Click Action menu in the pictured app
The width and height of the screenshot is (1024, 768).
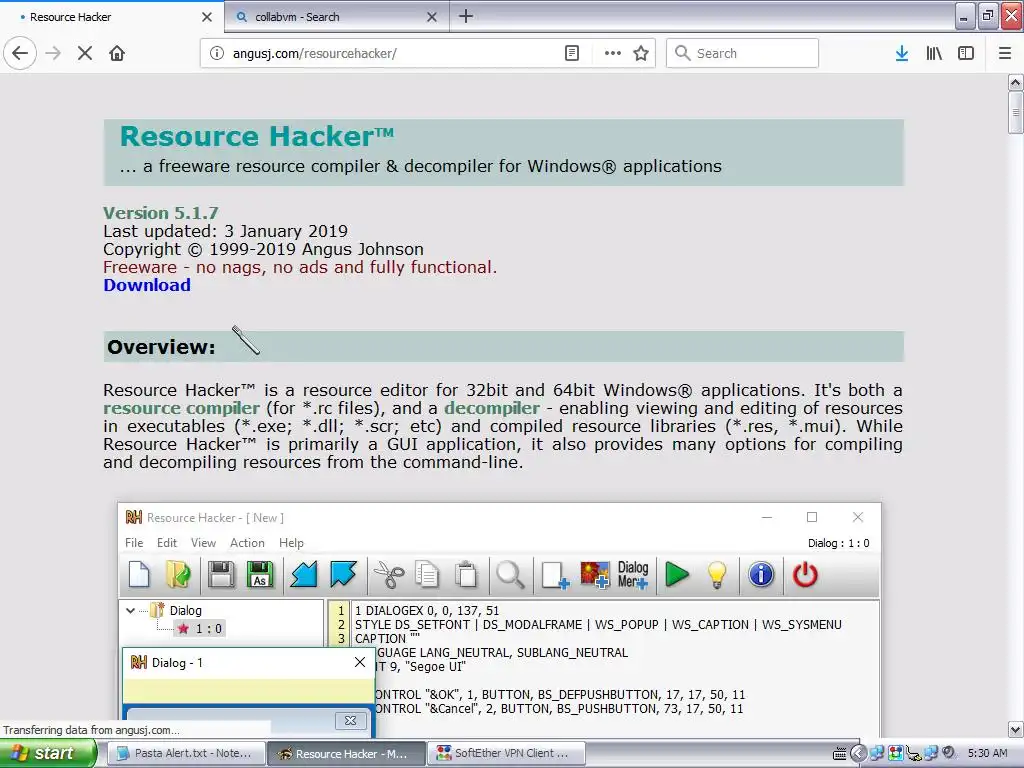point(247,543)
